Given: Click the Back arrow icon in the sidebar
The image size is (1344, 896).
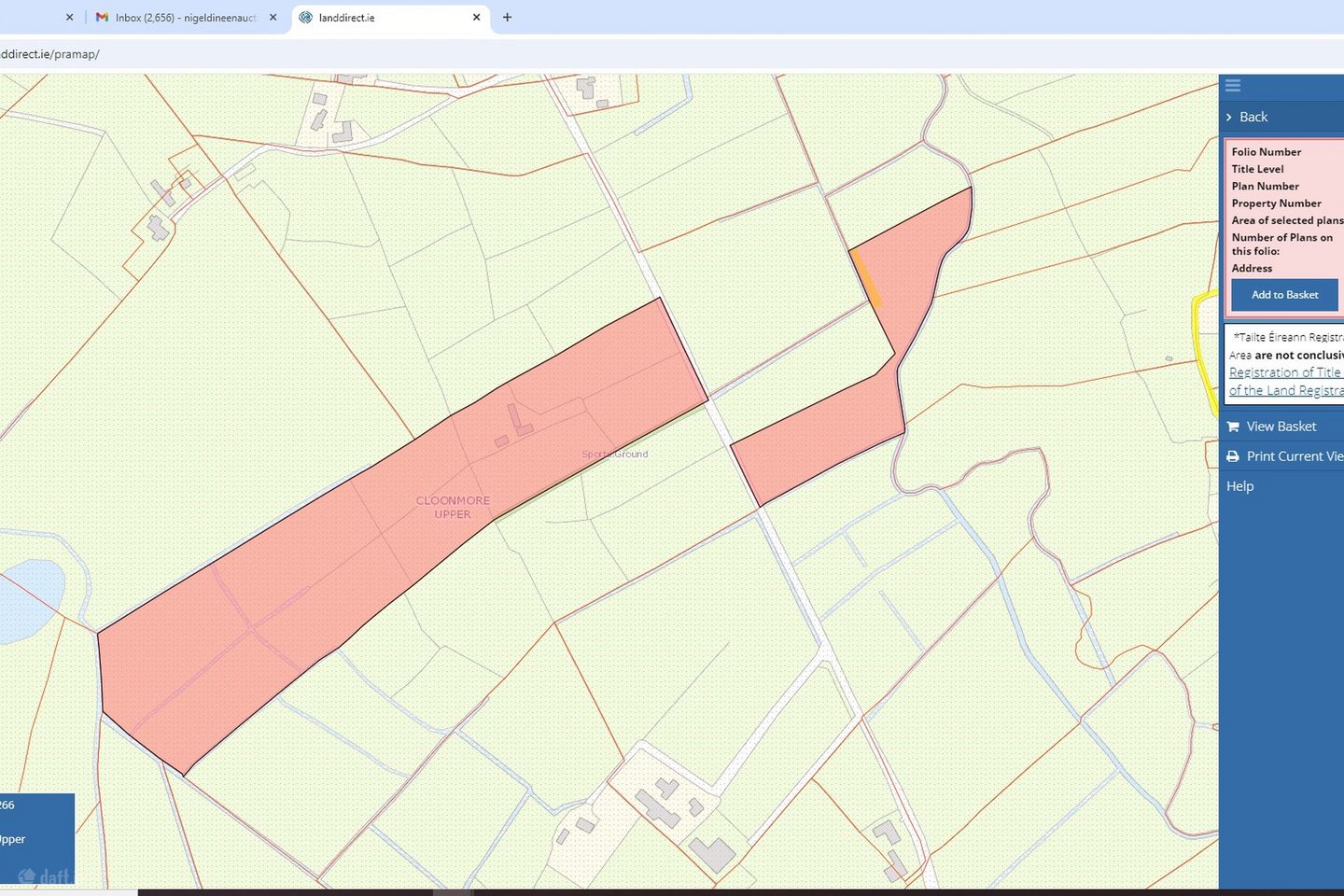Looking at the screenshot, I should tap(1228, 117).
